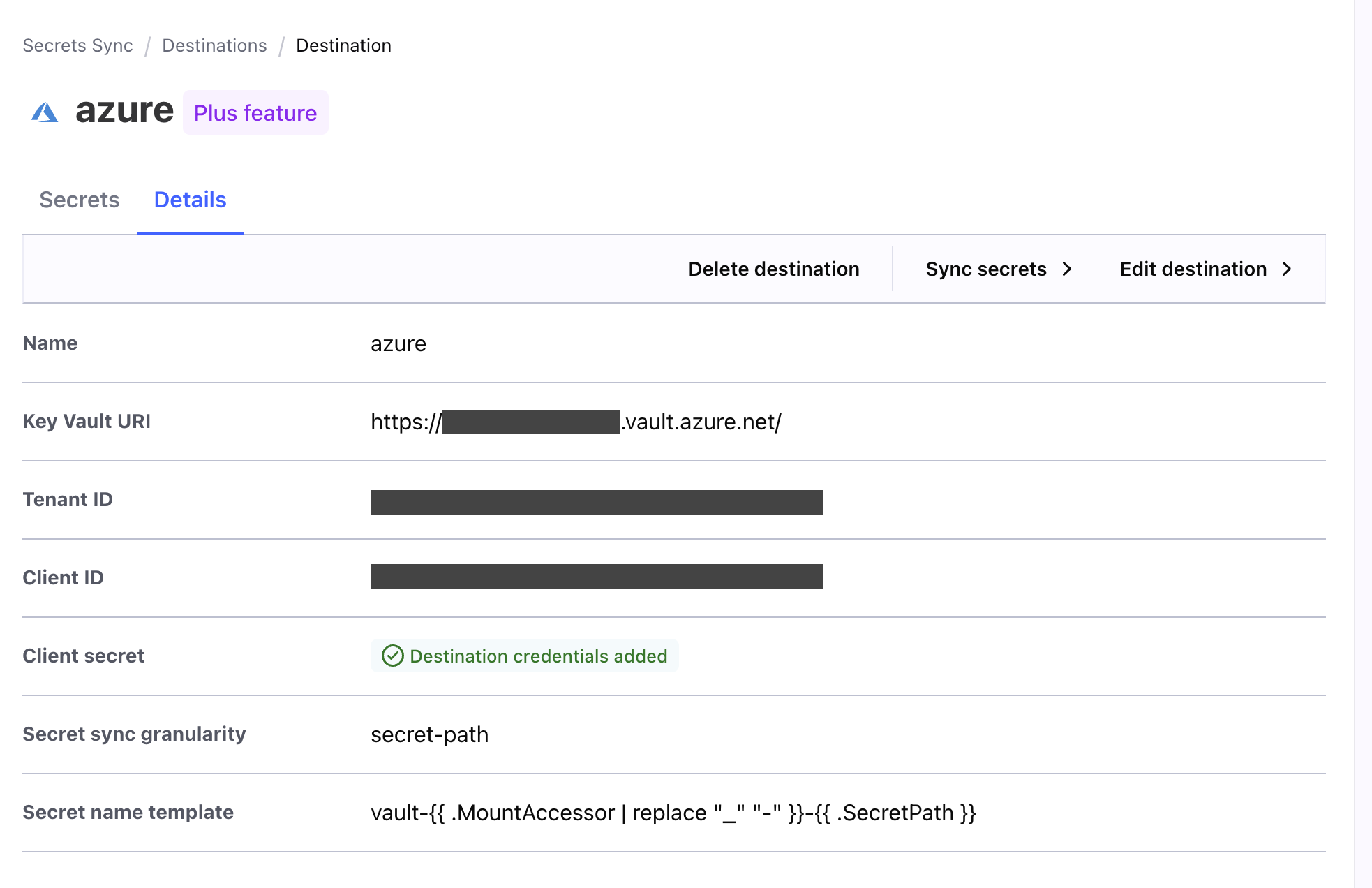Click the Destination breadcrumb item
1372x888 pixels.
[x=343, y=45]
